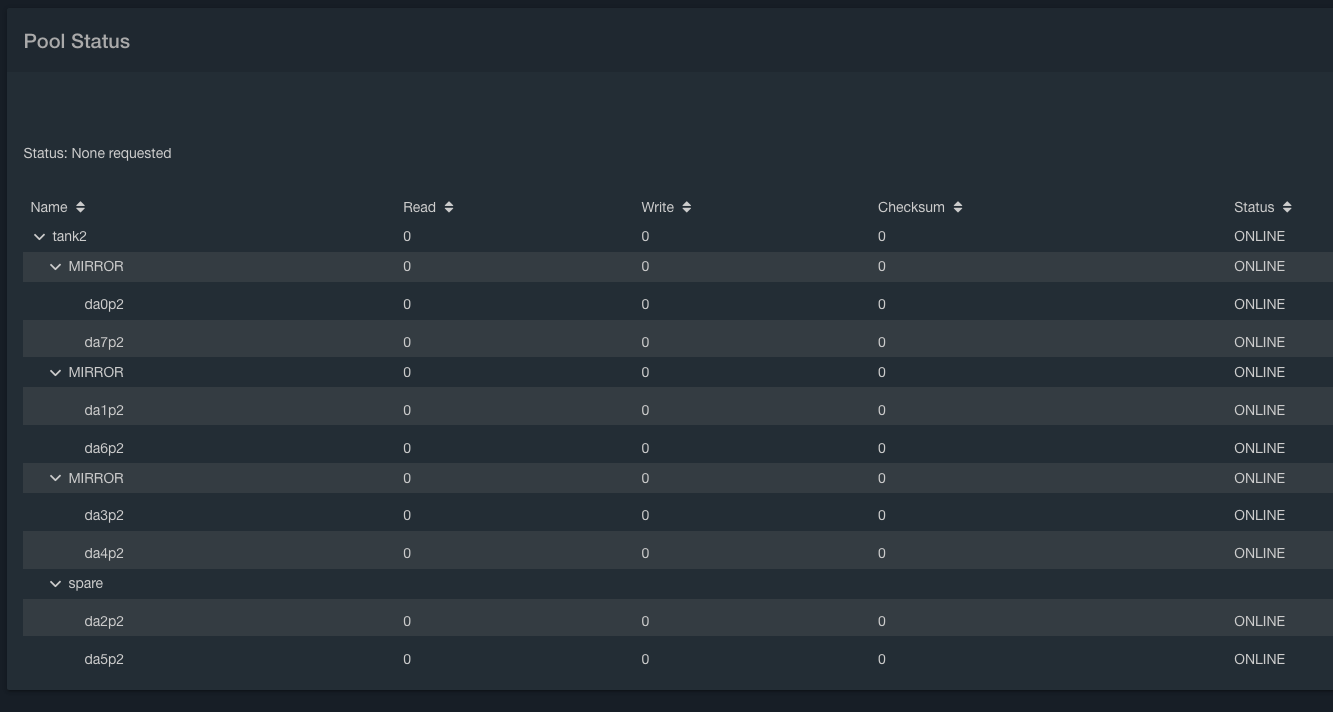Collapse the second MIRROR vdev

pos(56,372)
